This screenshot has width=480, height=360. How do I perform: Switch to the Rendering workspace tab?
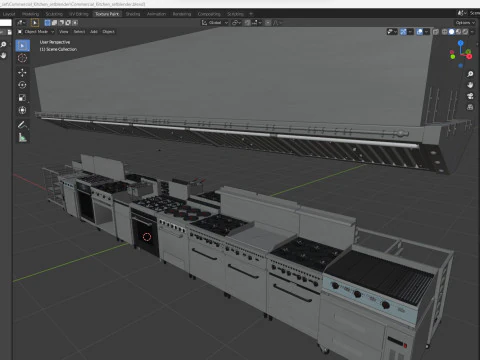182,14
